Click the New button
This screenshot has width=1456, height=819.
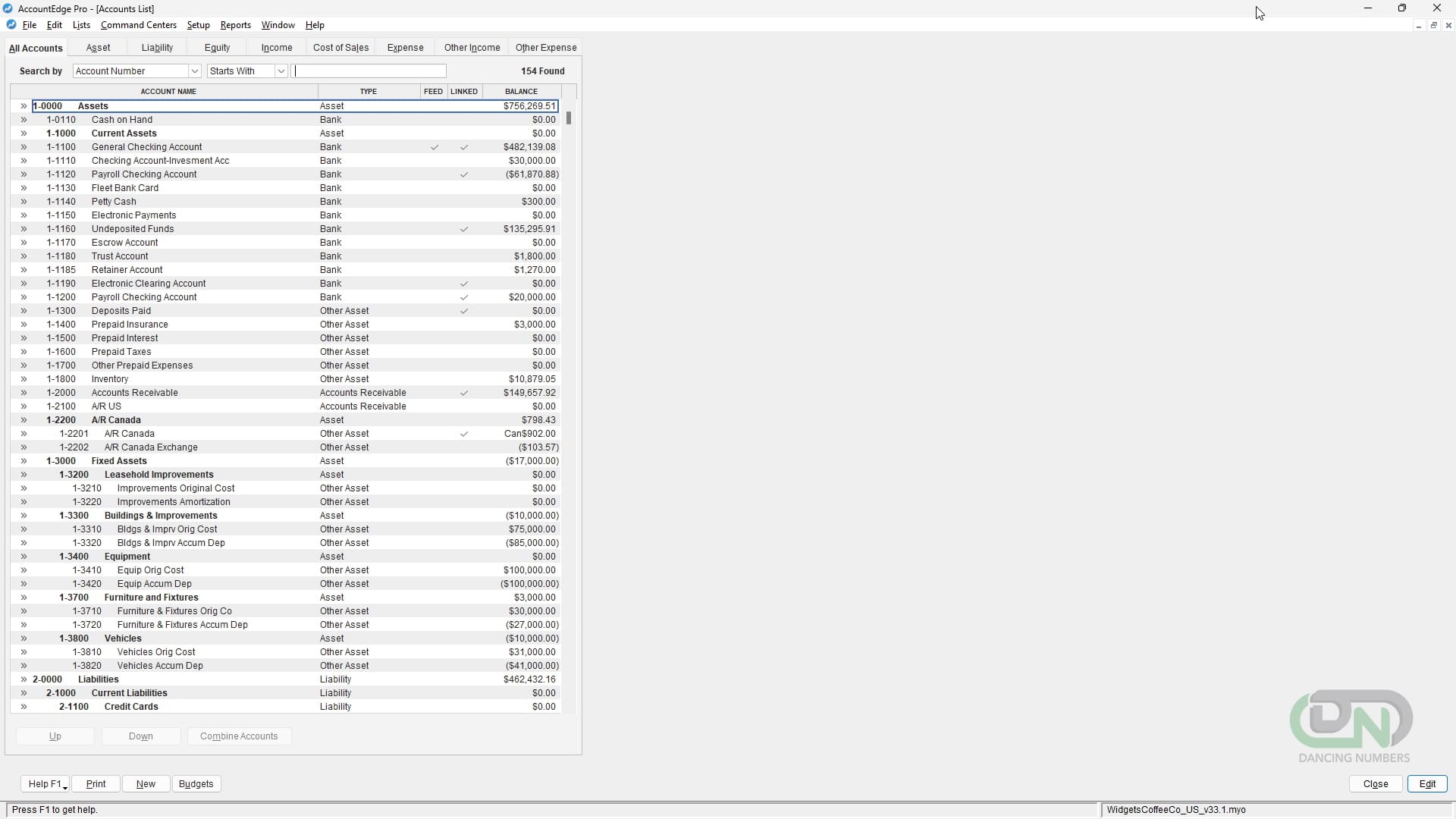tap(146, 783)
